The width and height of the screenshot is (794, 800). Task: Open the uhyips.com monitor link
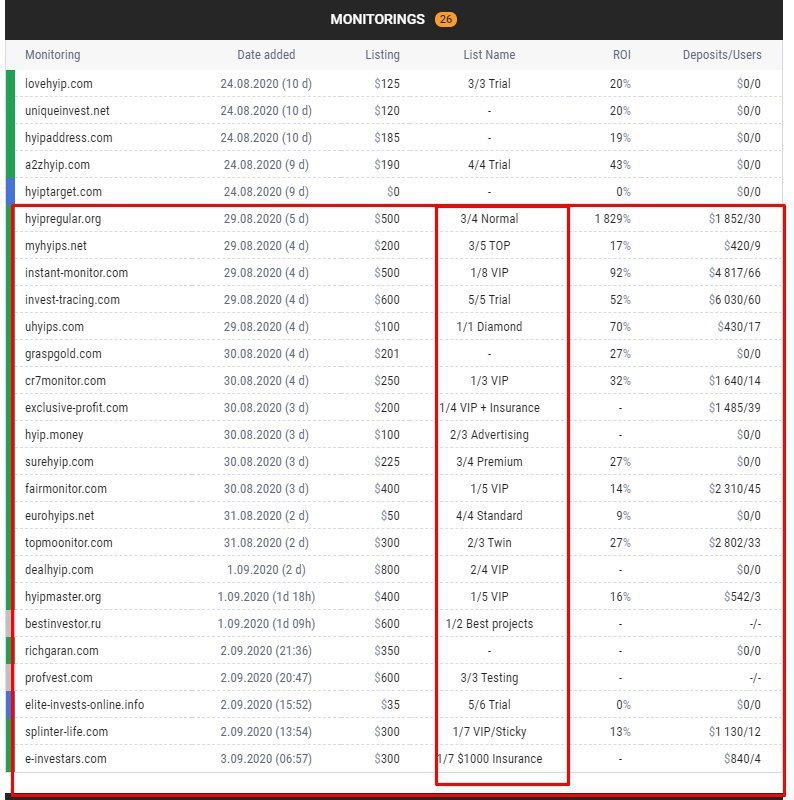(54, 327)
